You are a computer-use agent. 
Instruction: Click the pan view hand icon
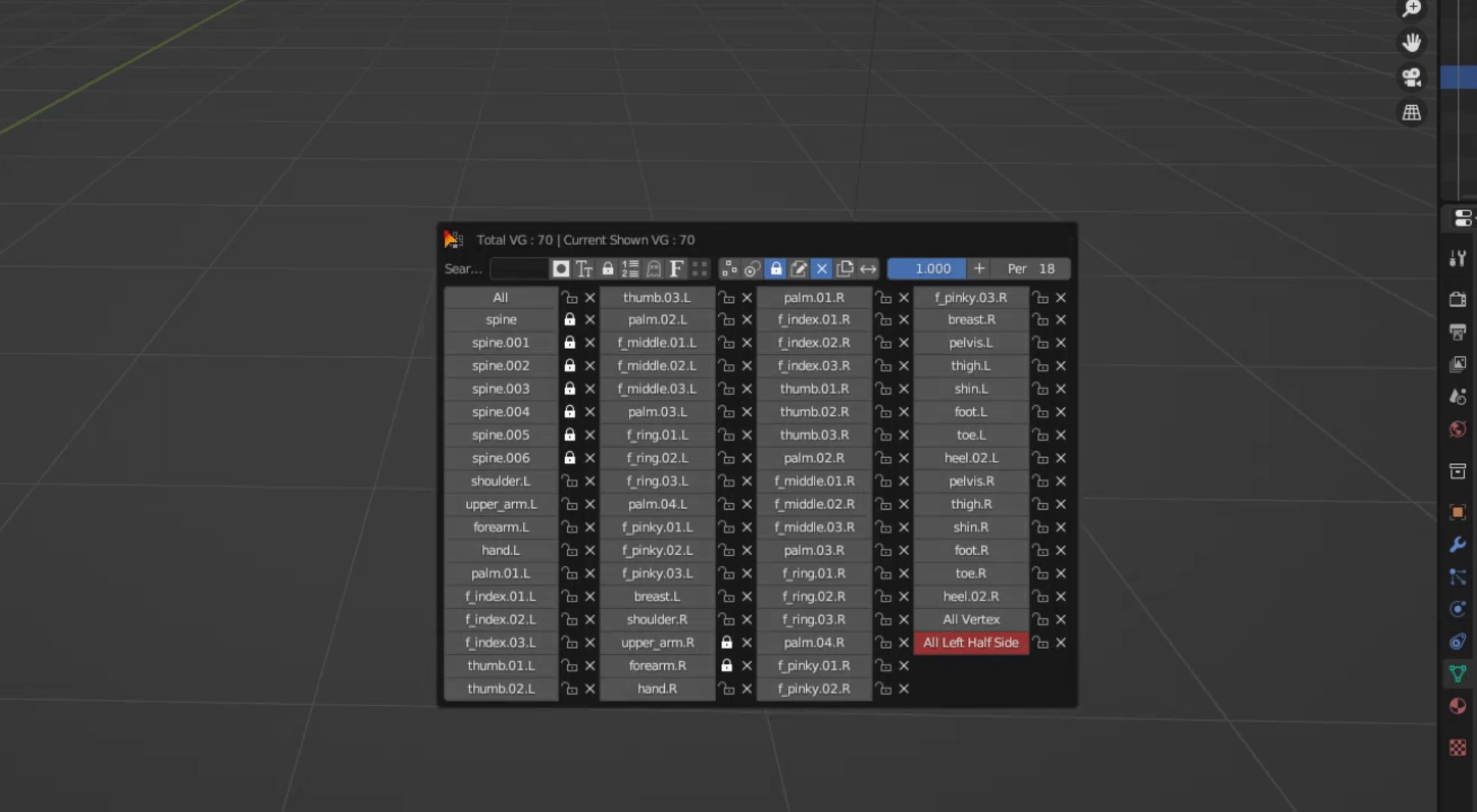1412,42
